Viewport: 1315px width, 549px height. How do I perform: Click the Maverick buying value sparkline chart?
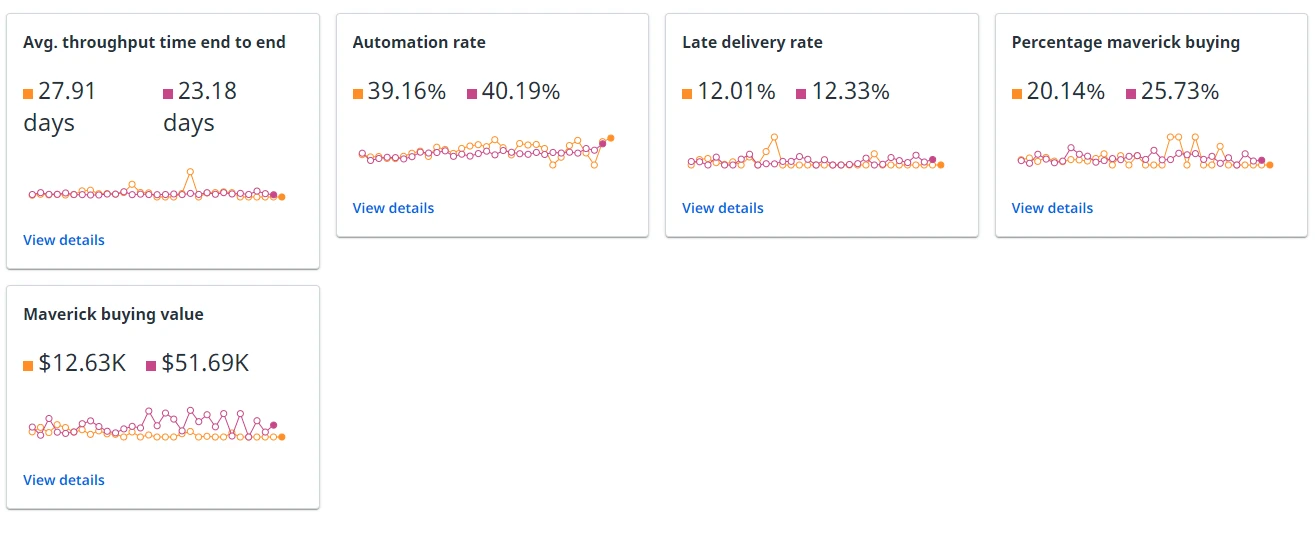pyautogui.click(x=157, y=425)
